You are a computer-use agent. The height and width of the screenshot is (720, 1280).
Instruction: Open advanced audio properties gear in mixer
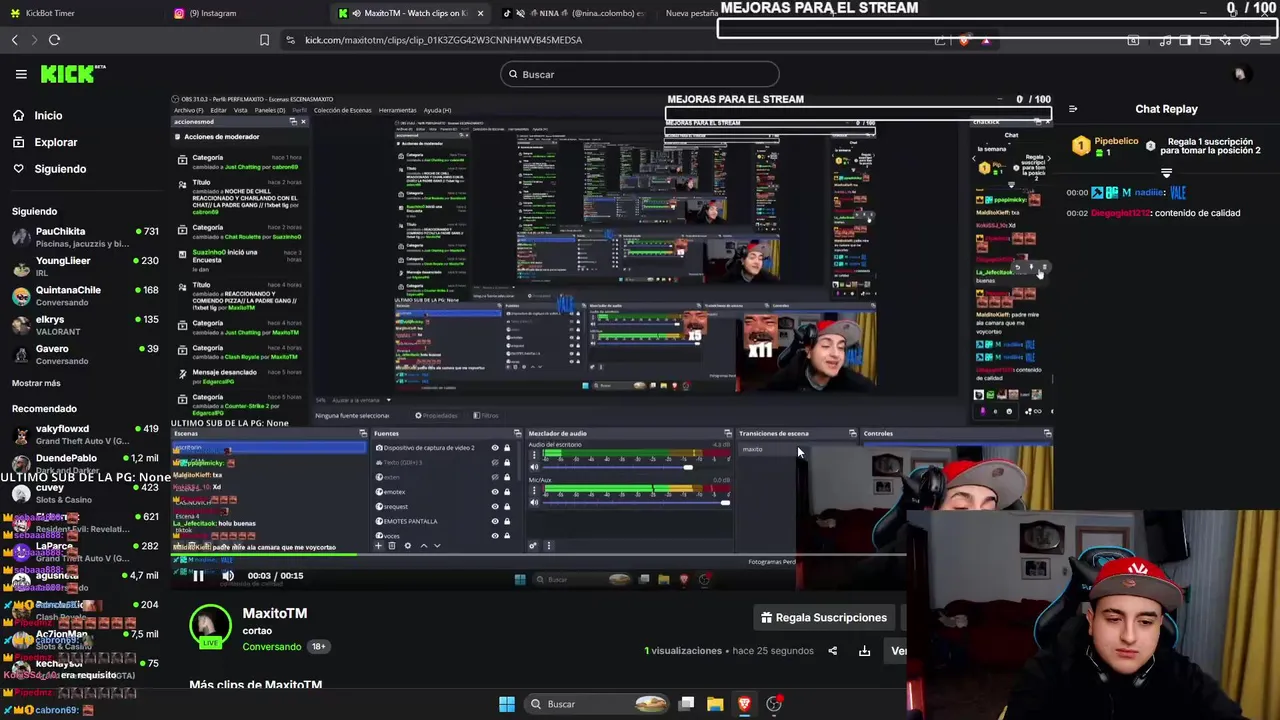(x=533, y=546)
